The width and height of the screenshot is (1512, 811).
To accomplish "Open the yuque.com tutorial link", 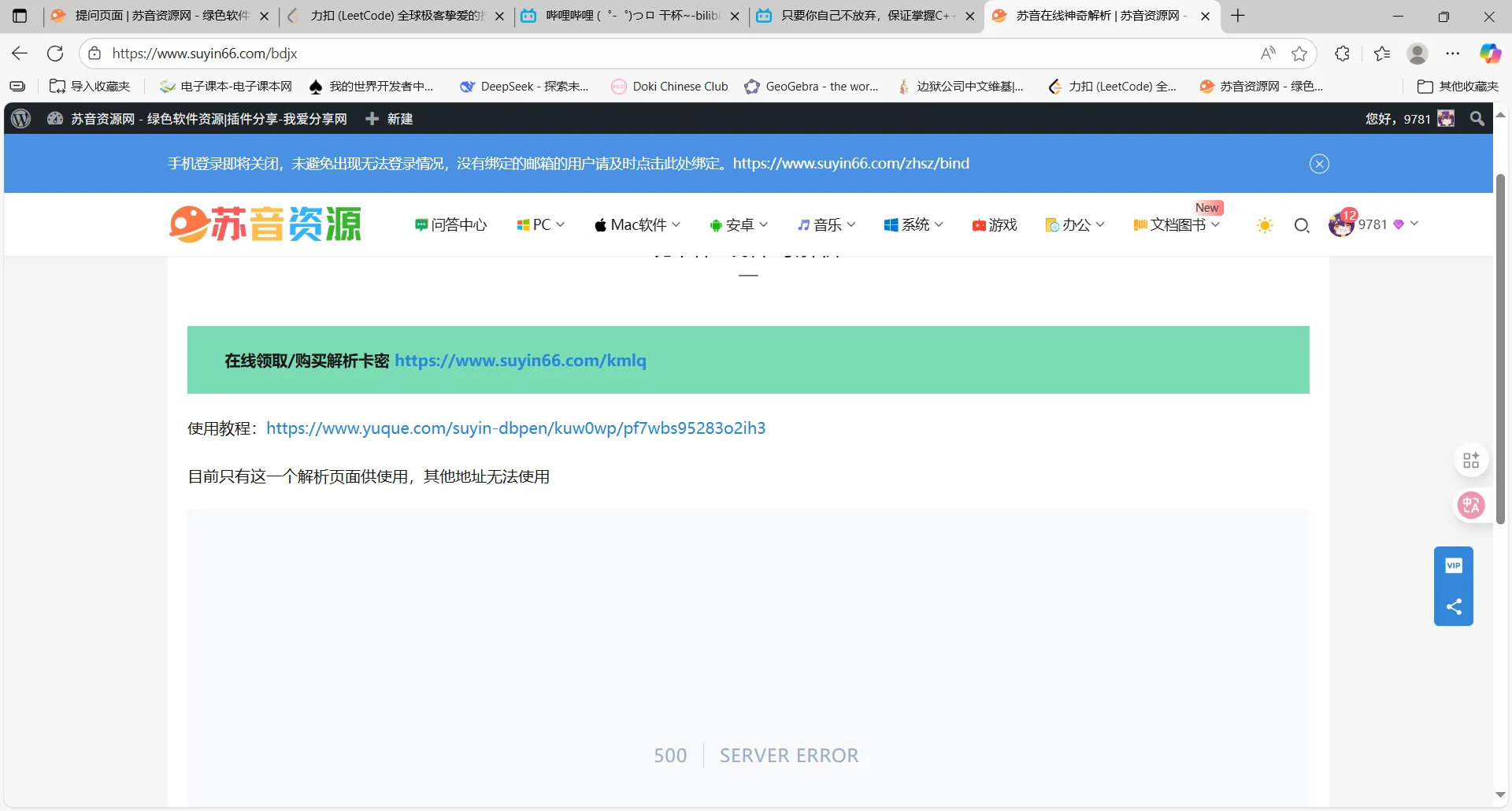I will click(515, 428).
